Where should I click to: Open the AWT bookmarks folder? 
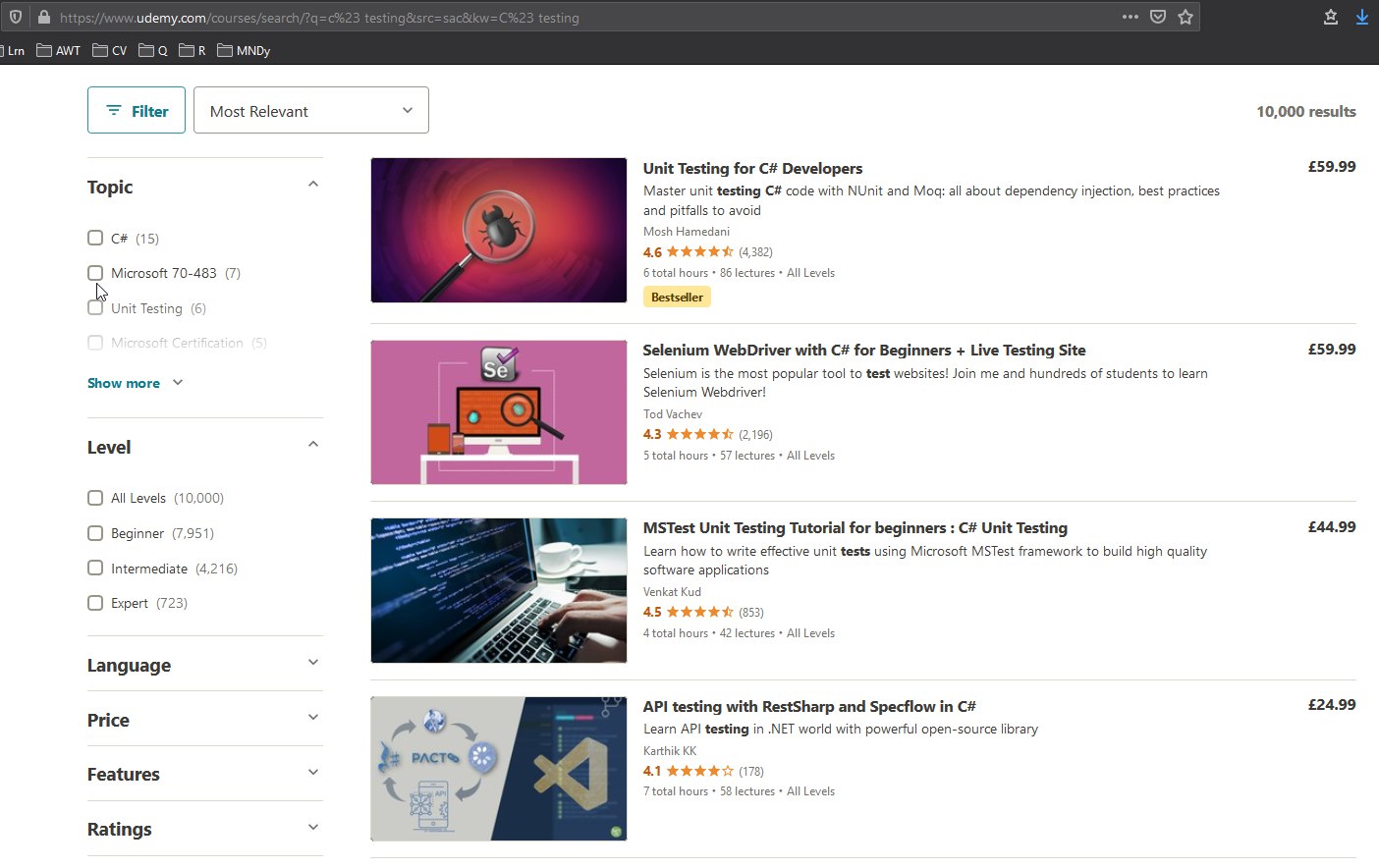tap(59, 50)
